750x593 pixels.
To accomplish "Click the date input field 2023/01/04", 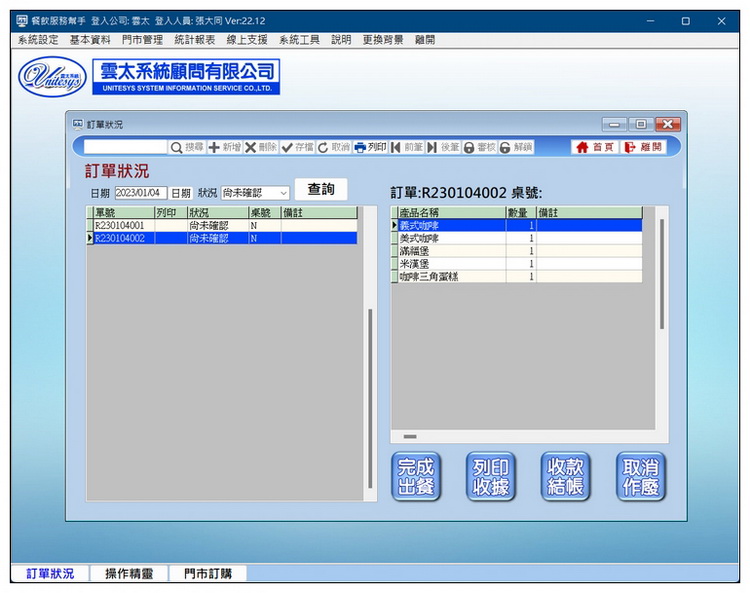I will point(141,193).
